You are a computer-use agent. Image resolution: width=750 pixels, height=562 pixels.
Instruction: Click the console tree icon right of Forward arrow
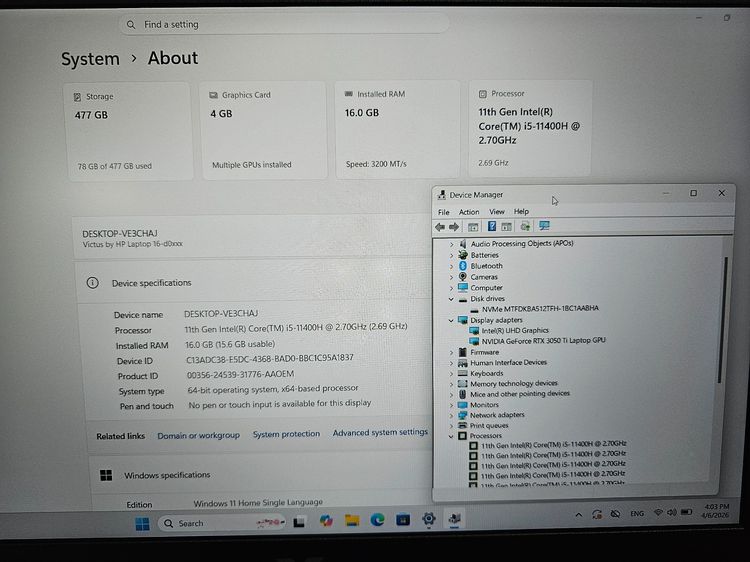(x=473, y=227)
